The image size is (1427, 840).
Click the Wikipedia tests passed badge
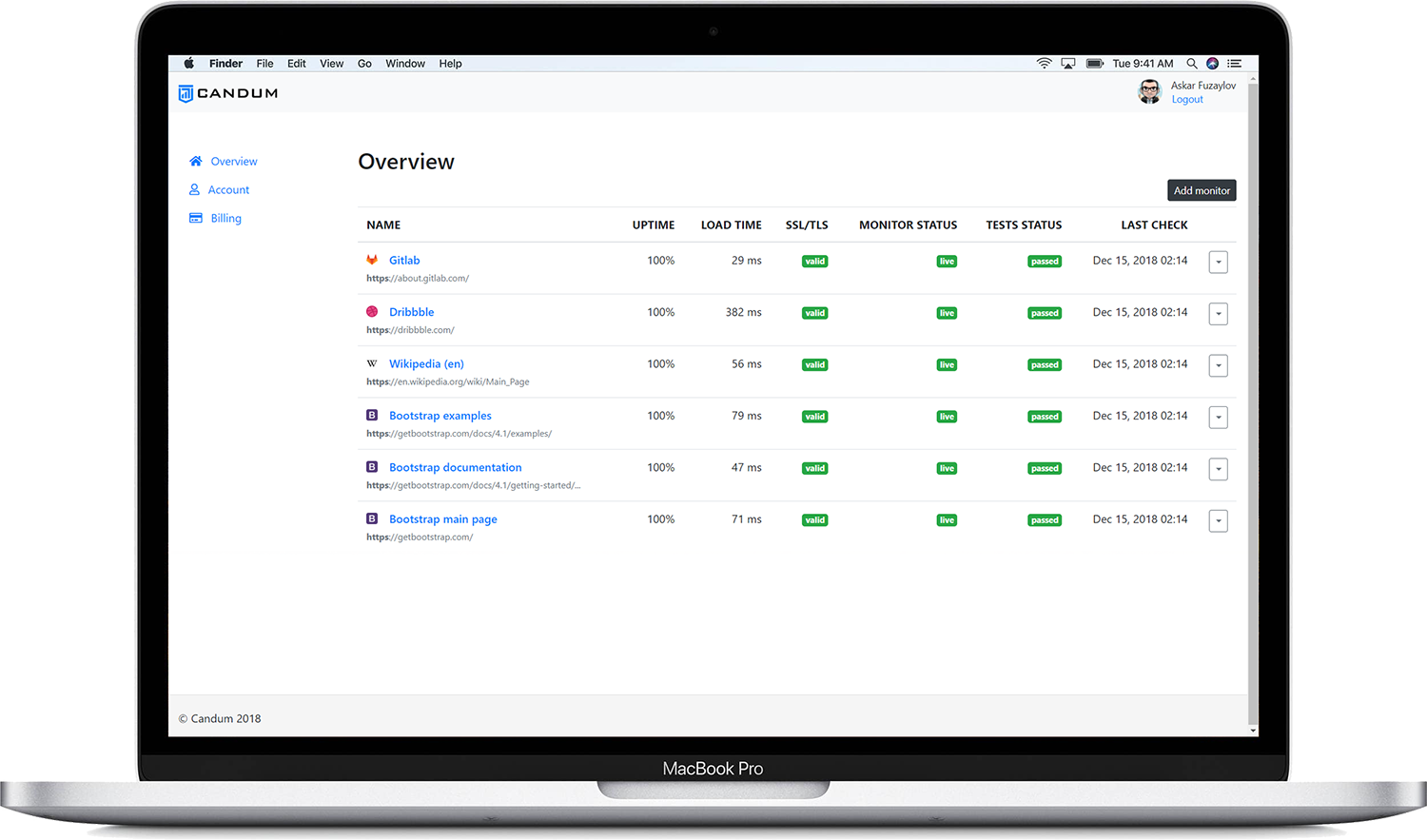(x=1045, y=365)
